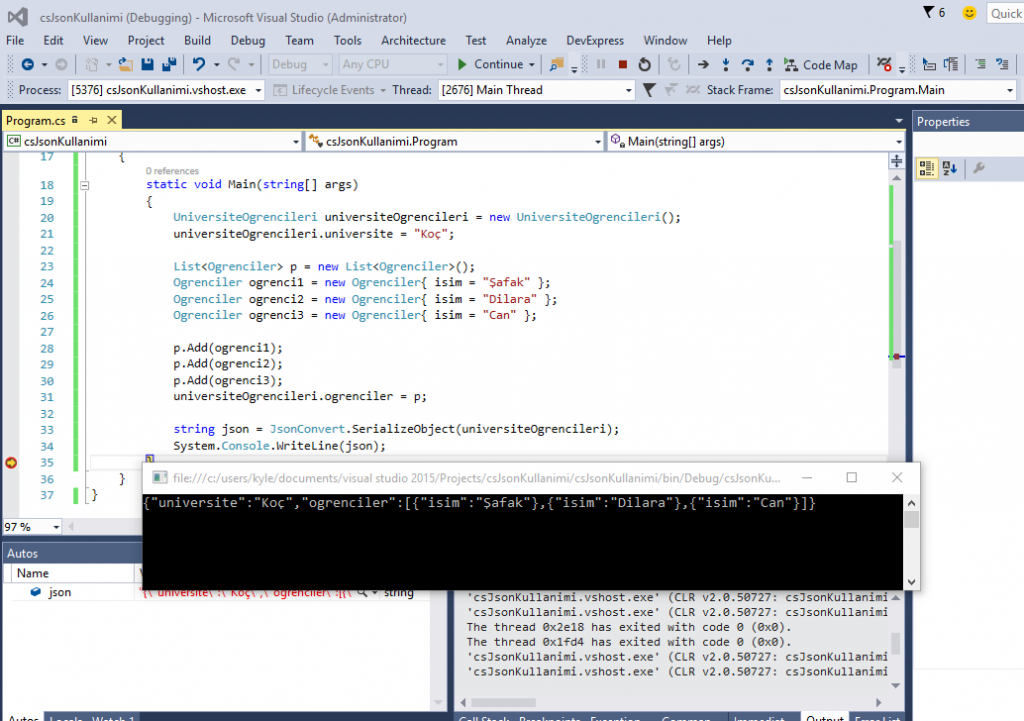This screenshot has width=1024, height=721.
Task: Click the Find in Files icon
Action: 556,64
